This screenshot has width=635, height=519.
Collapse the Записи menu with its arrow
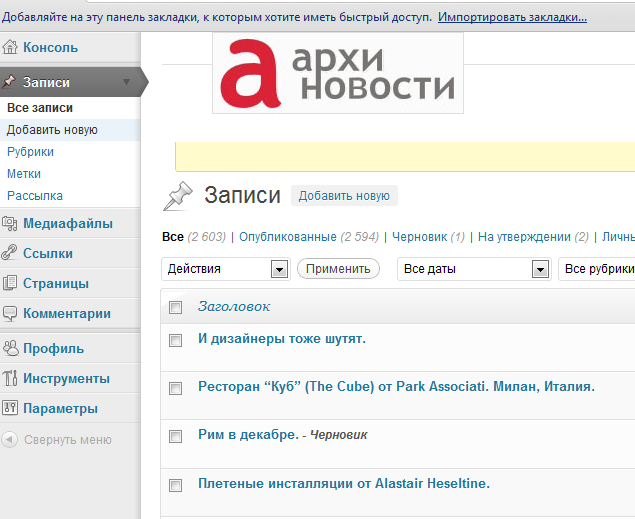click(x=126, y=82)
